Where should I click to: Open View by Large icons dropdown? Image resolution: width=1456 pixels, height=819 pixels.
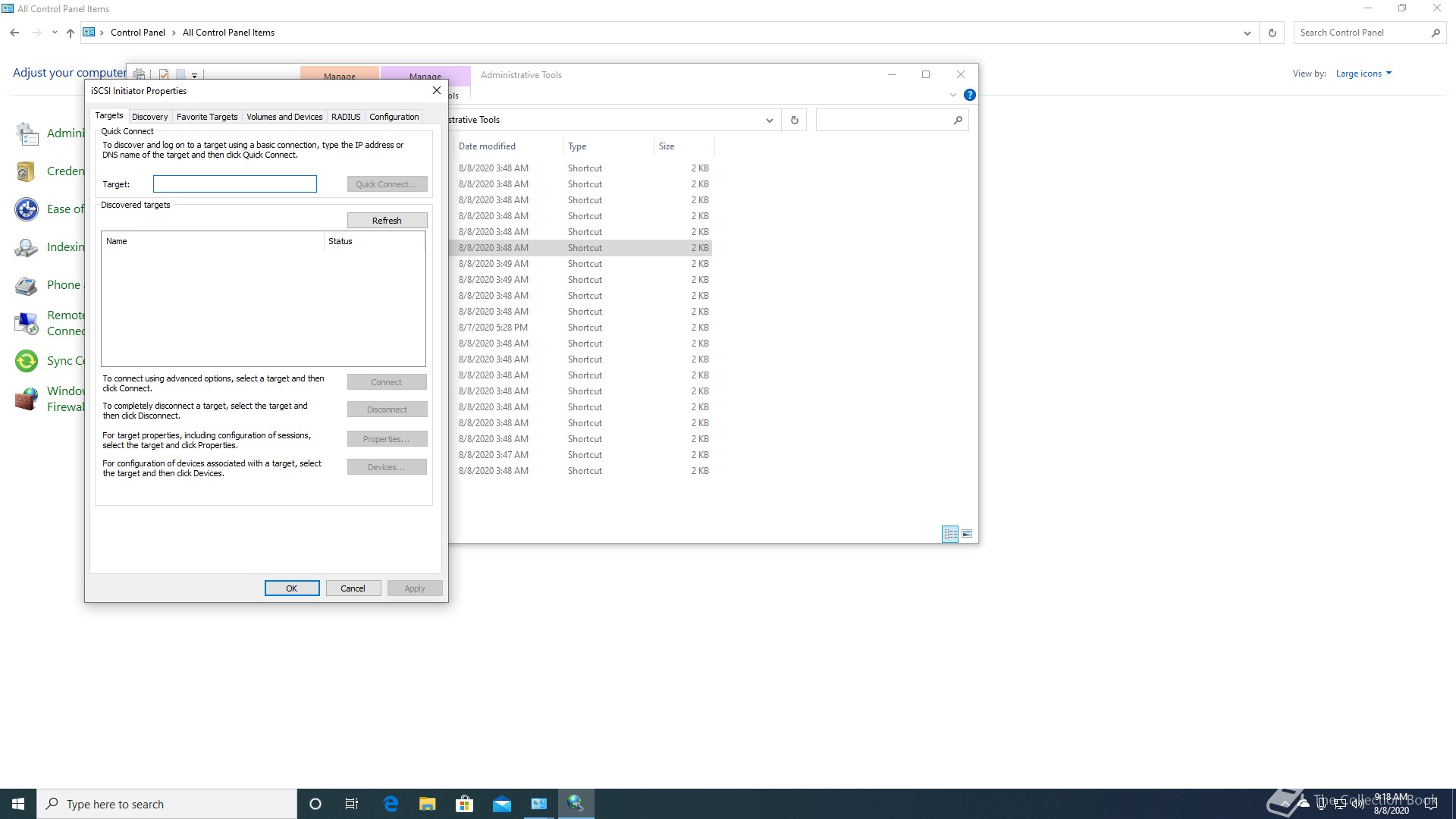click(x=1363, y=74)
